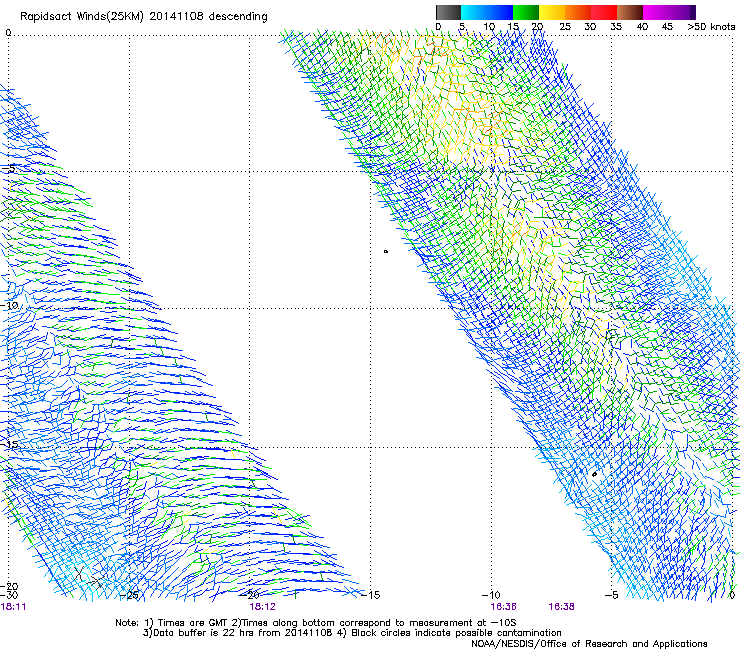The height and width of the screenshot is (650, 740).
Task: Click the '-30' longitude label on bottom axis
Action: 9,595
